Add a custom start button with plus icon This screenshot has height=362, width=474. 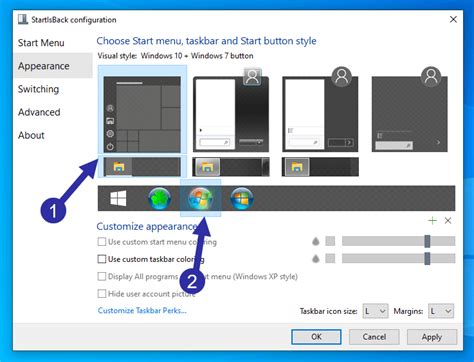[x=432, y=221]
